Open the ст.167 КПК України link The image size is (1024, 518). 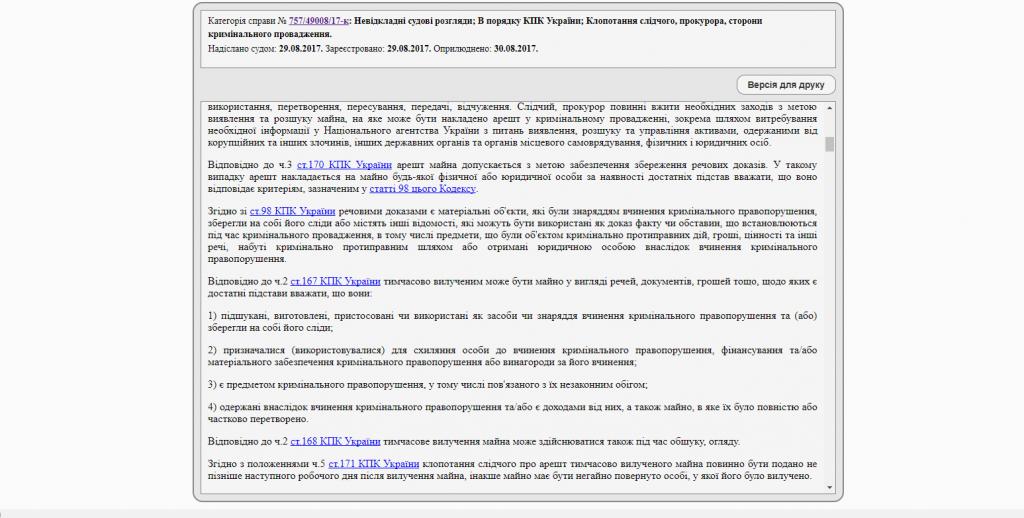[x=335, y=282]
